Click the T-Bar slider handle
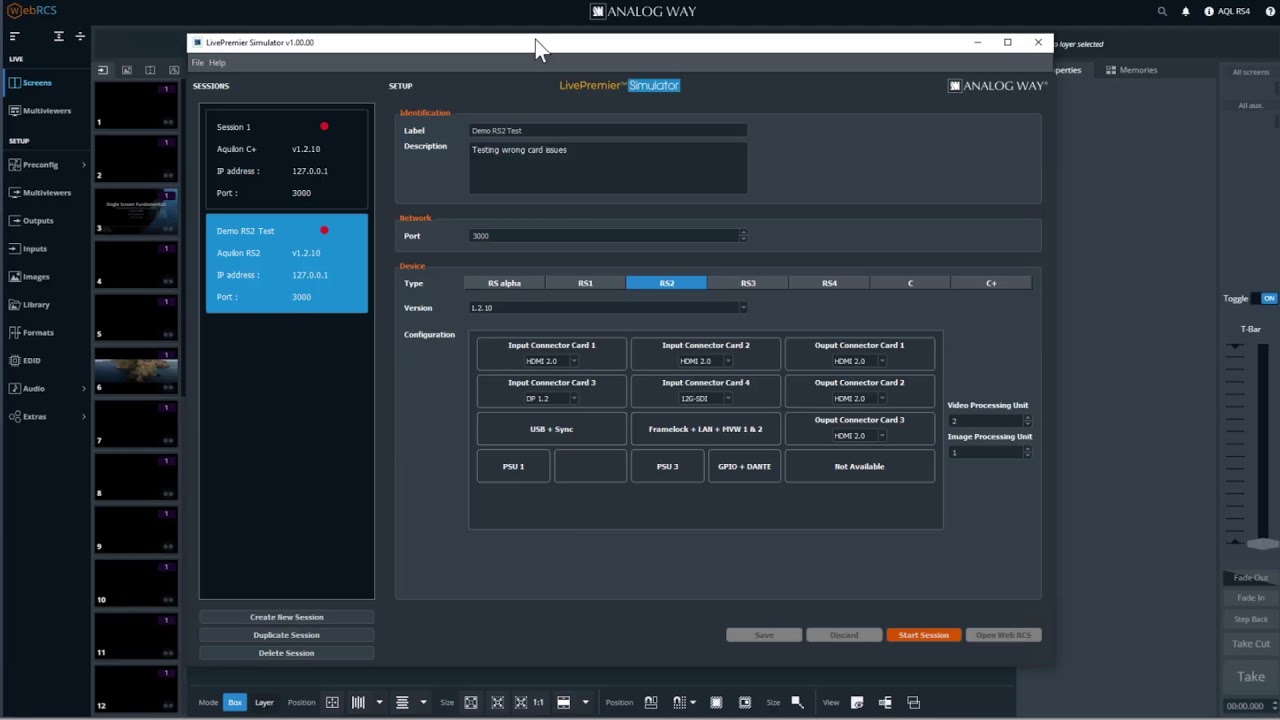Screen dimensions: 1280x720 tap(1262, 544)
